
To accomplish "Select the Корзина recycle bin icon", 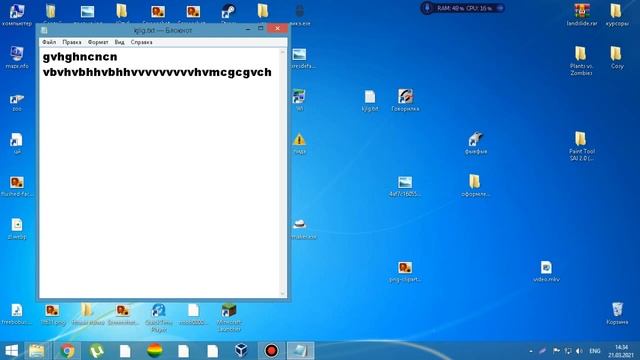I will pyautogui.click(x=617, y=313).
